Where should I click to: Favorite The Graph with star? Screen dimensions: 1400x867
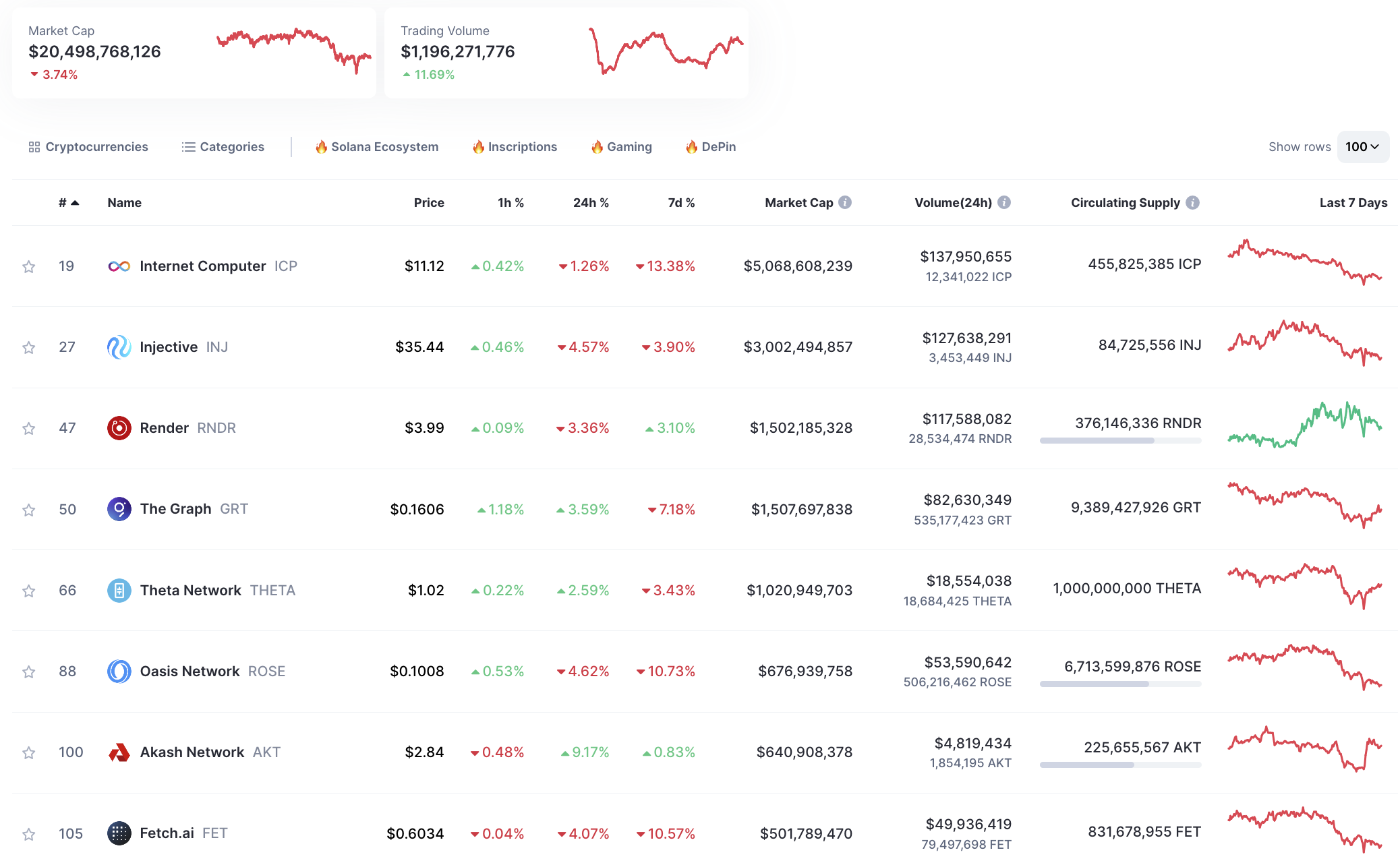(29, 510)
